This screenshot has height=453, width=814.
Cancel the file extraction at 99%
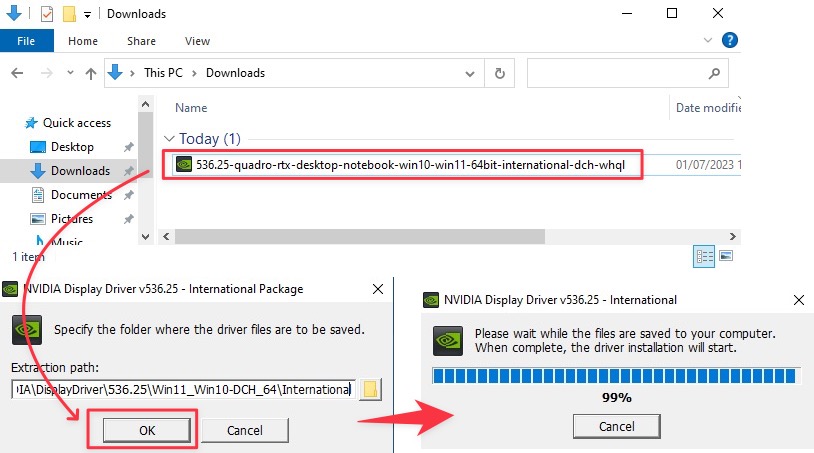[617, 427]
